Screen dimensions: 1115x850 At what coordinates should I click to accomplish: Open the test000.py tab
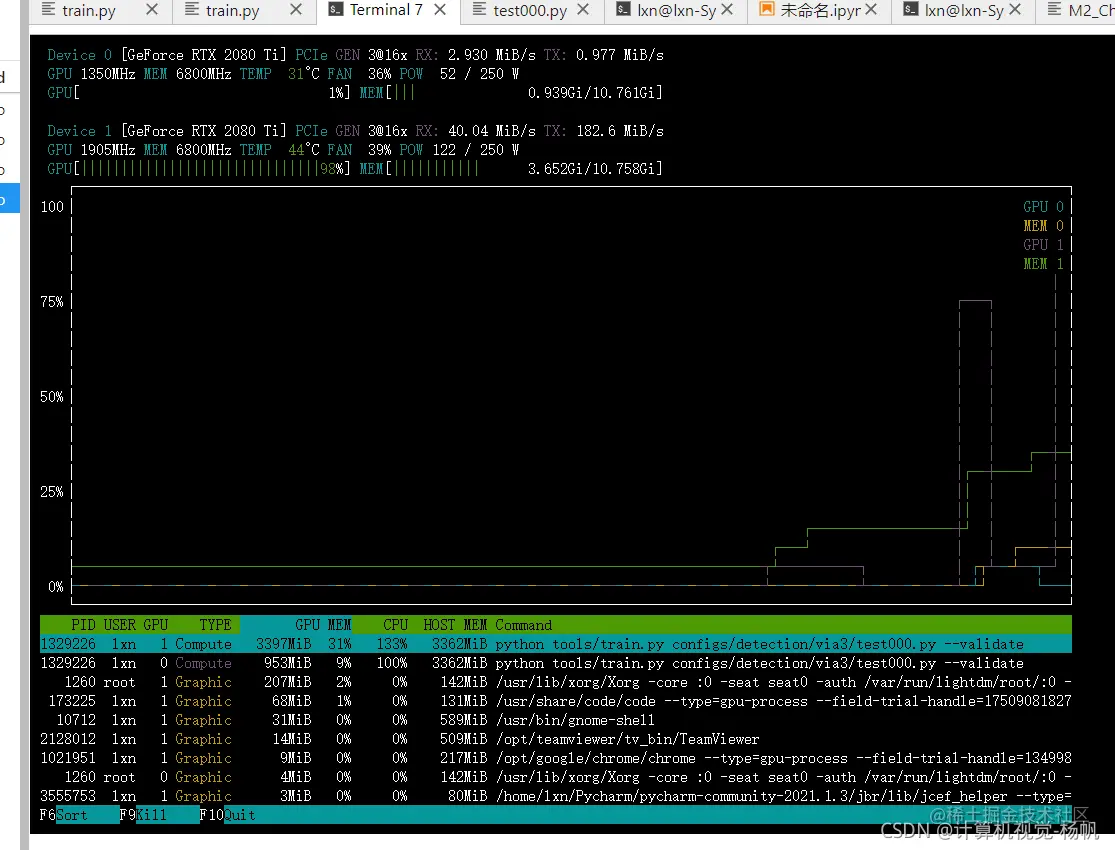pos(530,10)
